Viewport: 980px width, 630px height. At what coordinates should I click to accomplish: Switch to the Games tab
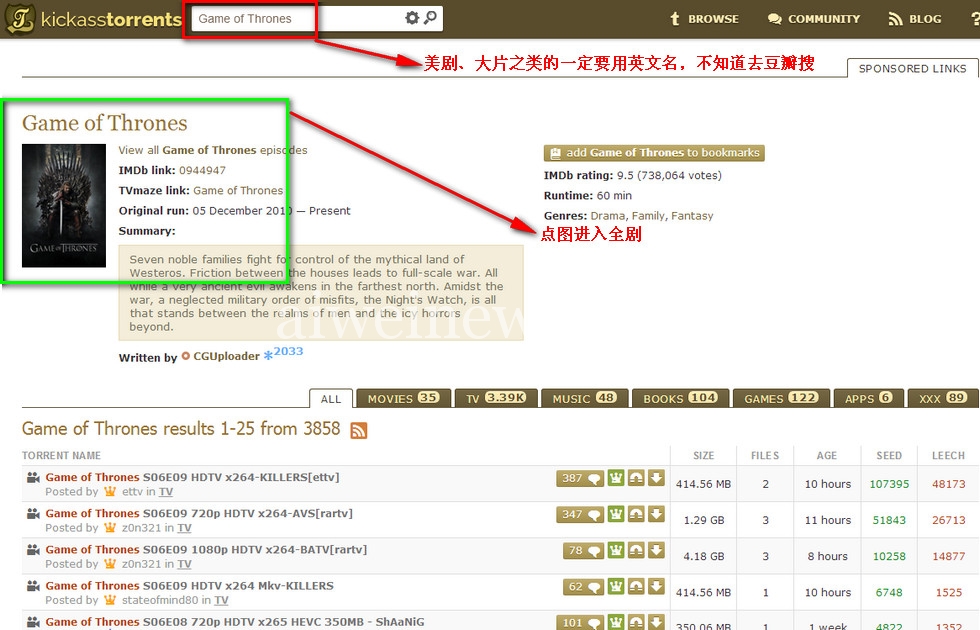coord(781,398)
